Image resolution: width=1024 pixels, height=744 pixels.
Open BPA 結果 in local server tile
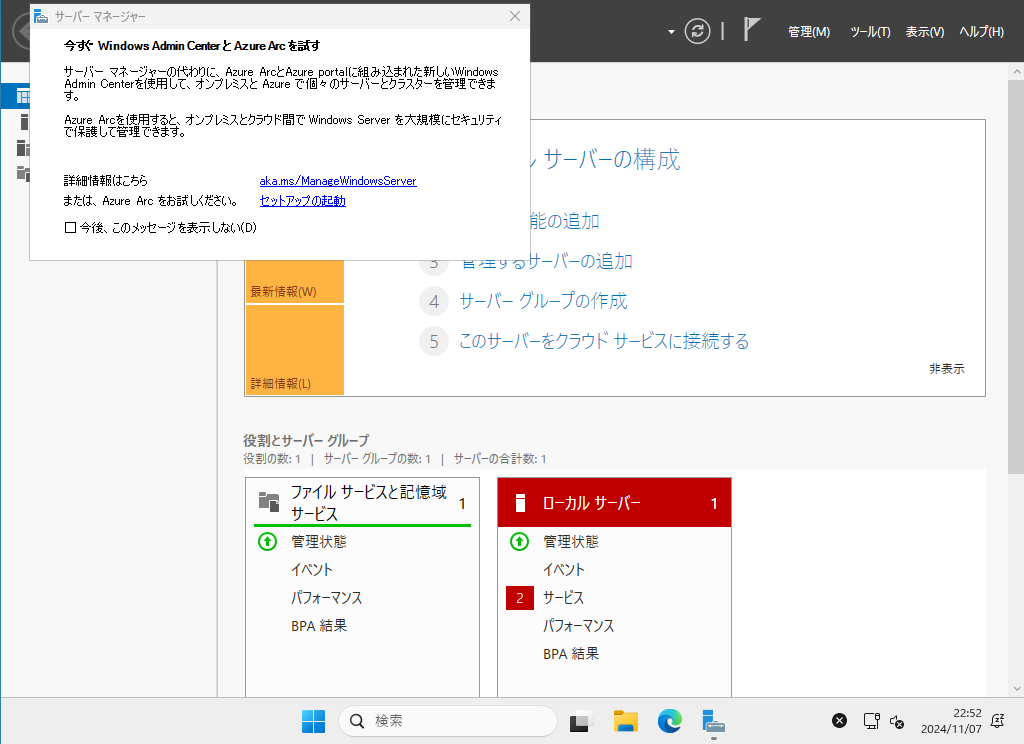point(571,654)
